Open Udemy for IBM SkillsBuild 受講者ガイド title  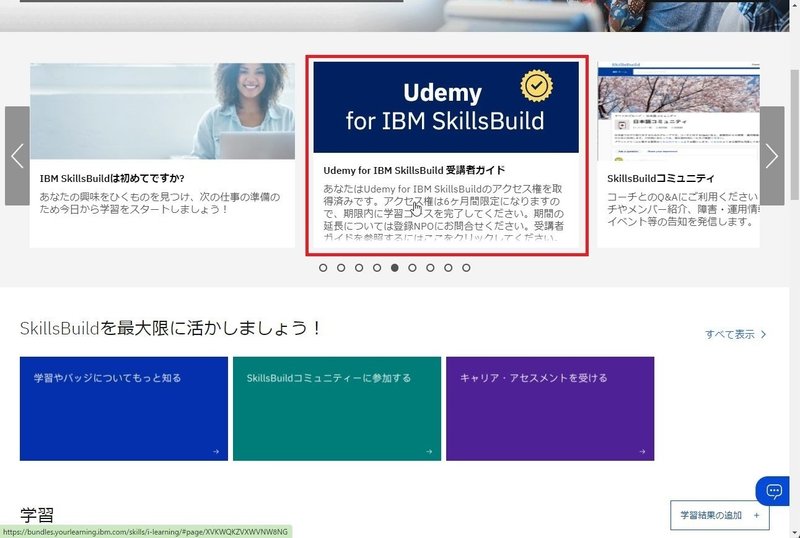[414, 170]
